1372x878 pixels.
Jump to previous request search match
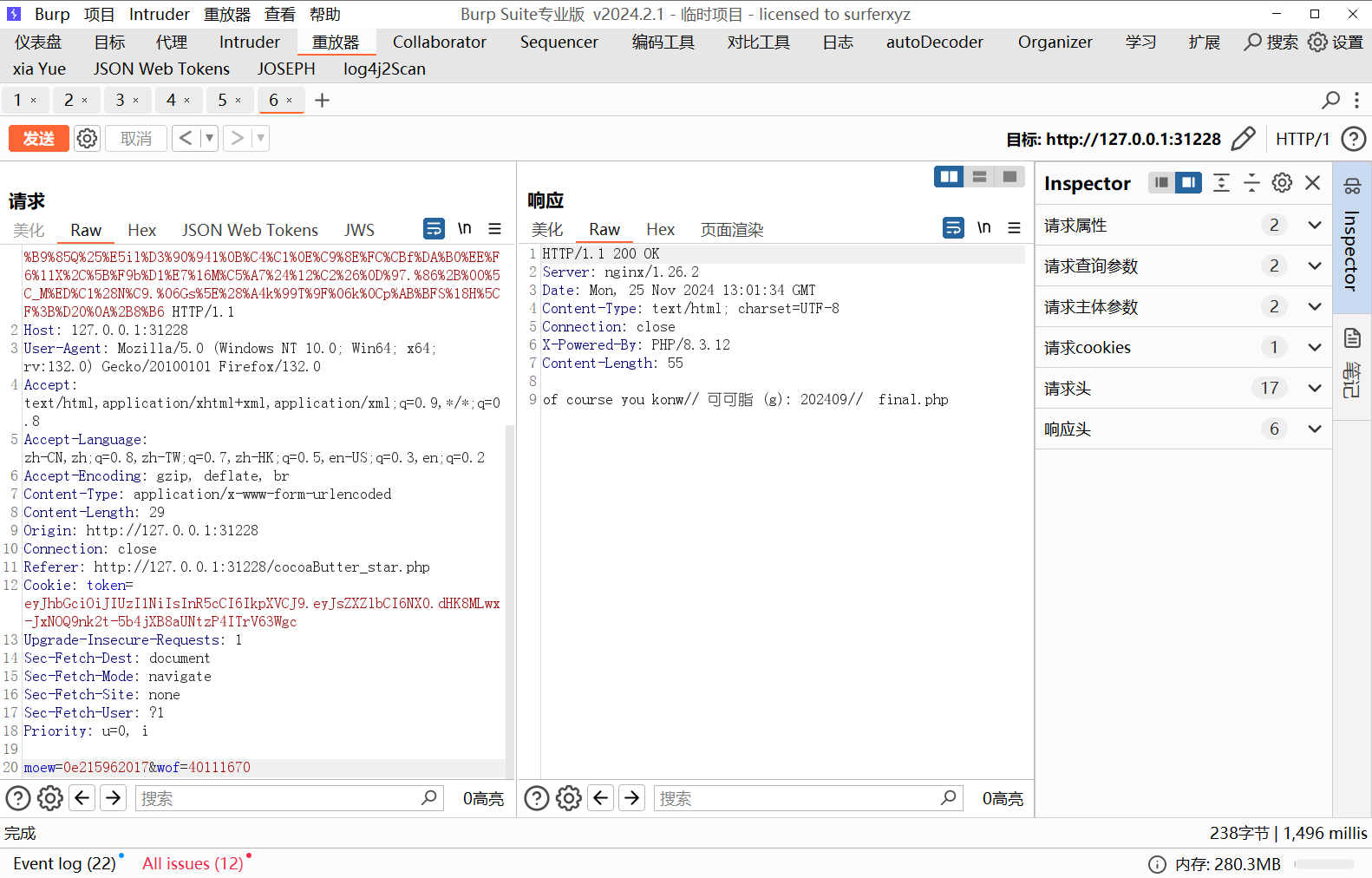82,797
